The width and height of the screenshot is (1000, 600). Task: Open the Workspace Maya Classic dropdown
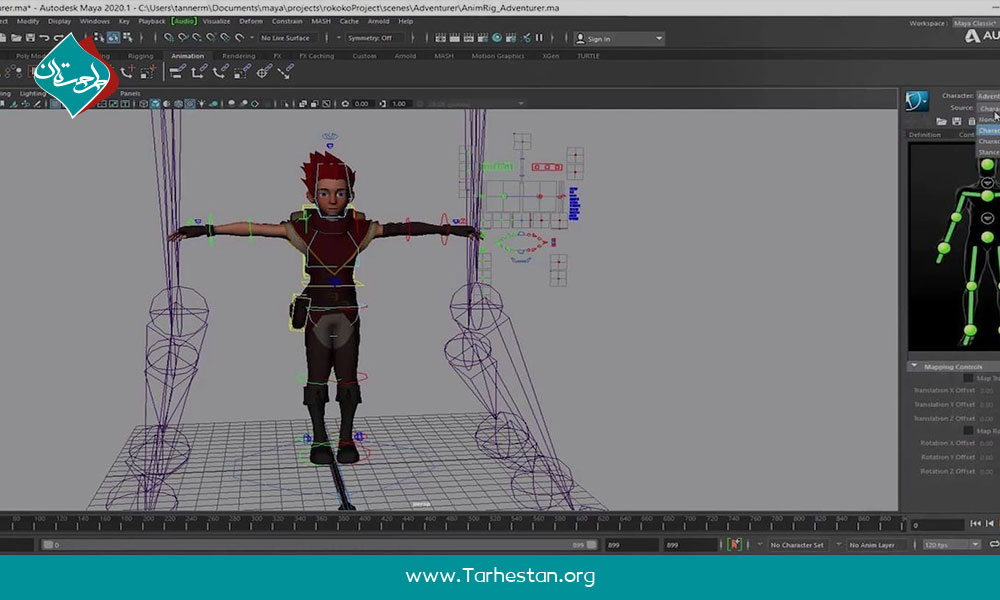coord(976,24)
